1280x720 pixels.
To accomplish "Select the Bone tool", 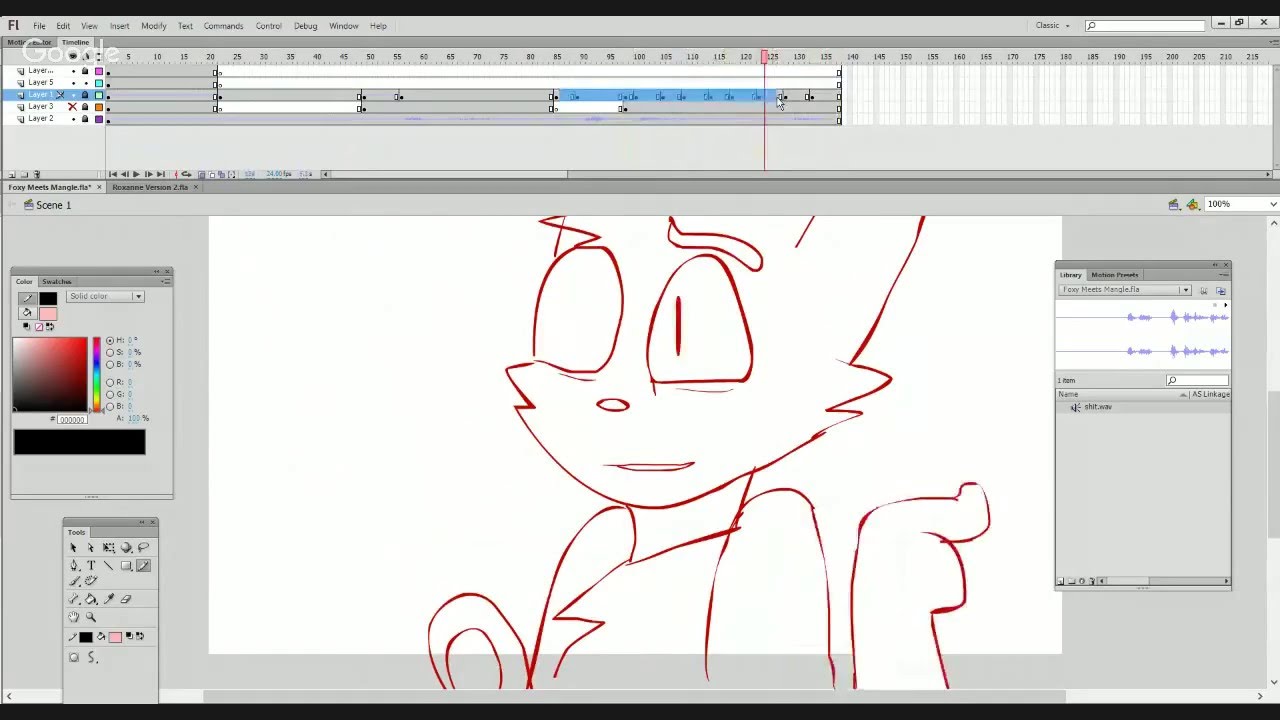I will tap(73, 599).
